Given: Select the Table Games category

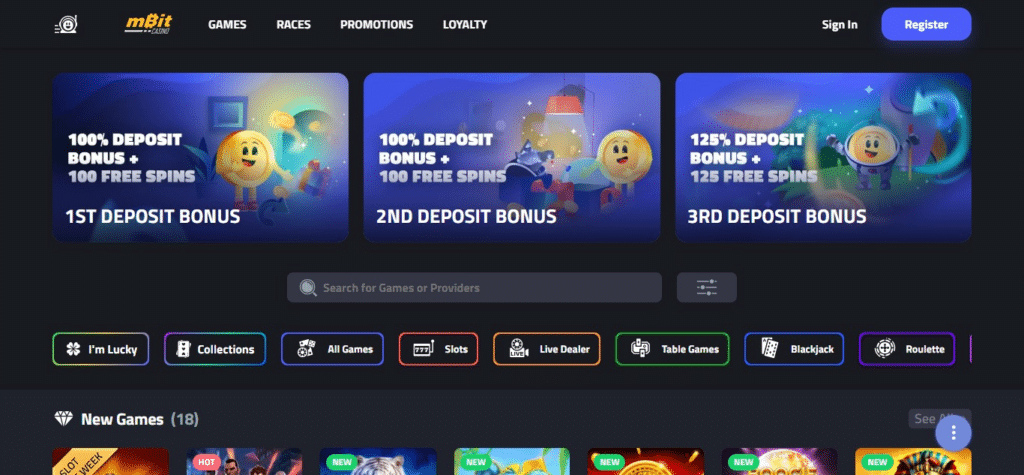Looking at the screenshot, I should (672, 349).
